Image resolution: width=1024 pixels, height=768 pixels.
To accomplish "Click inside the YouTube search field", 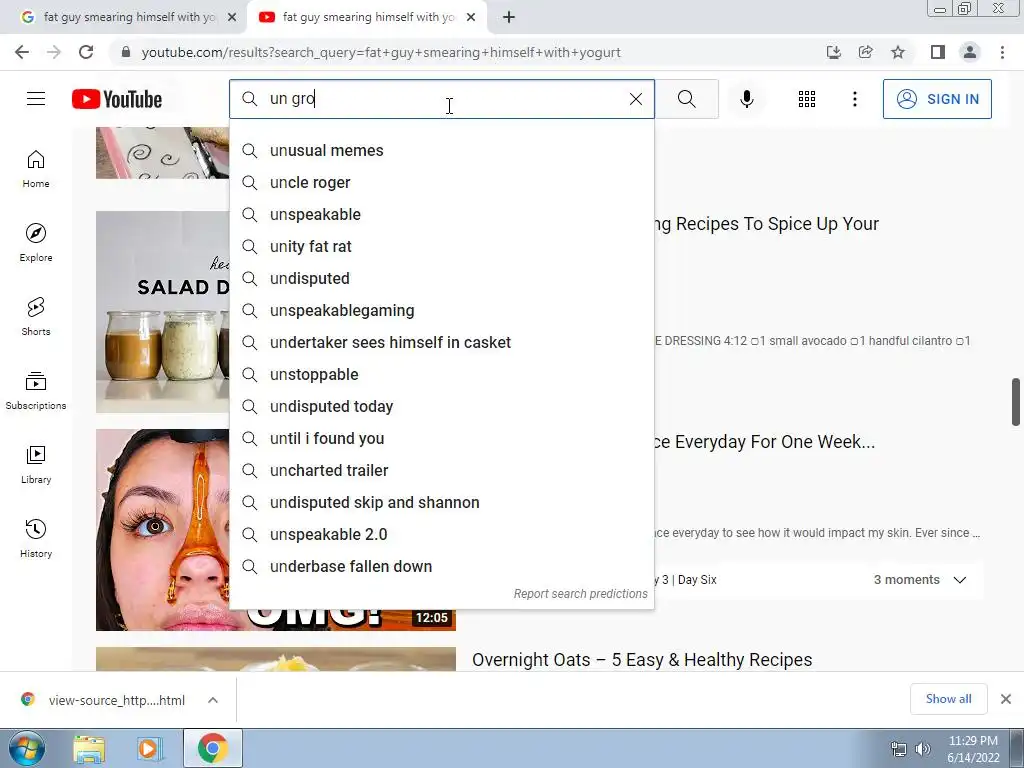I will [441, 99].
